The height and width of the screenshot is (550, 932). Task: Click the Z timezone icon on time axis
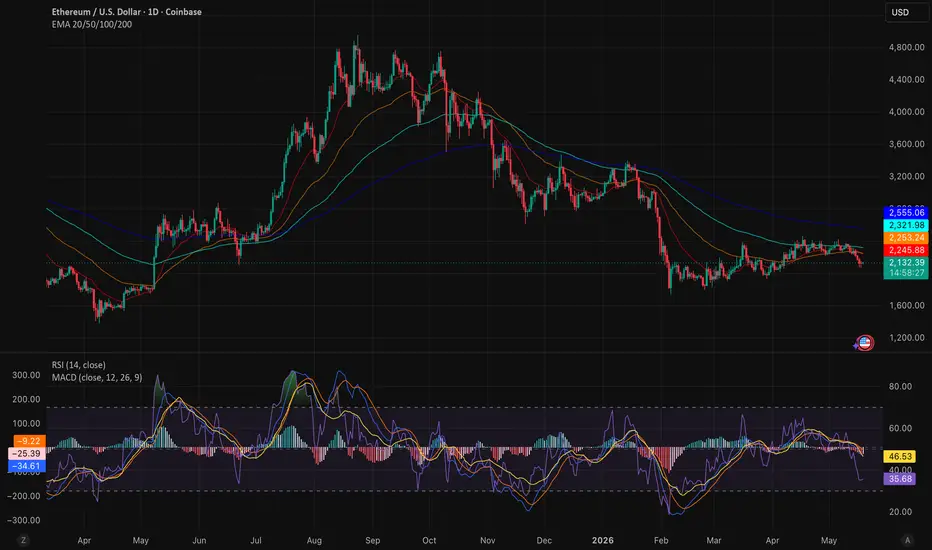coord(23,540)
